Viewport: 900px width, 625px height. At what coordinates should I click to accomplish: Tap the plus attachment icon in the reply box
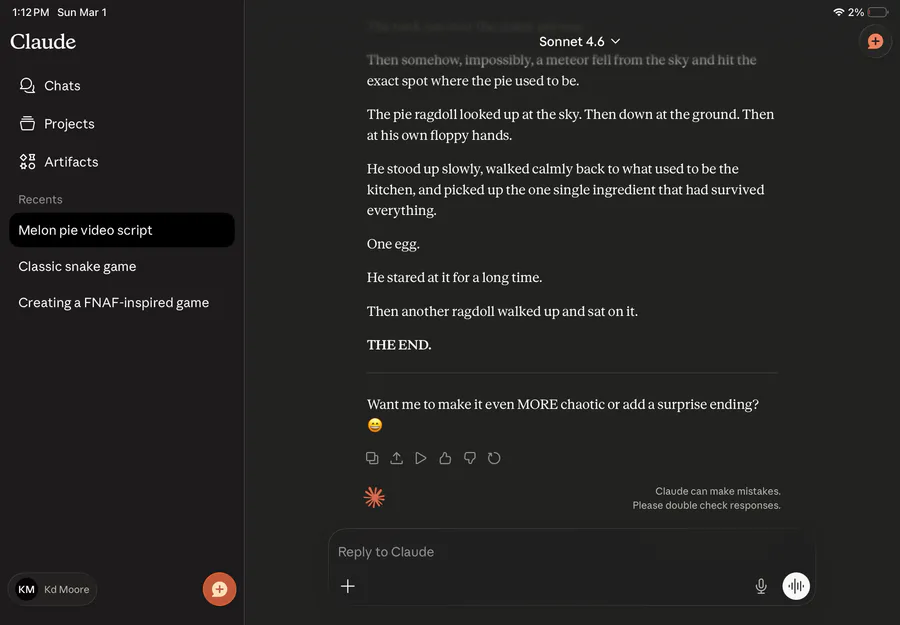point(348,586)
